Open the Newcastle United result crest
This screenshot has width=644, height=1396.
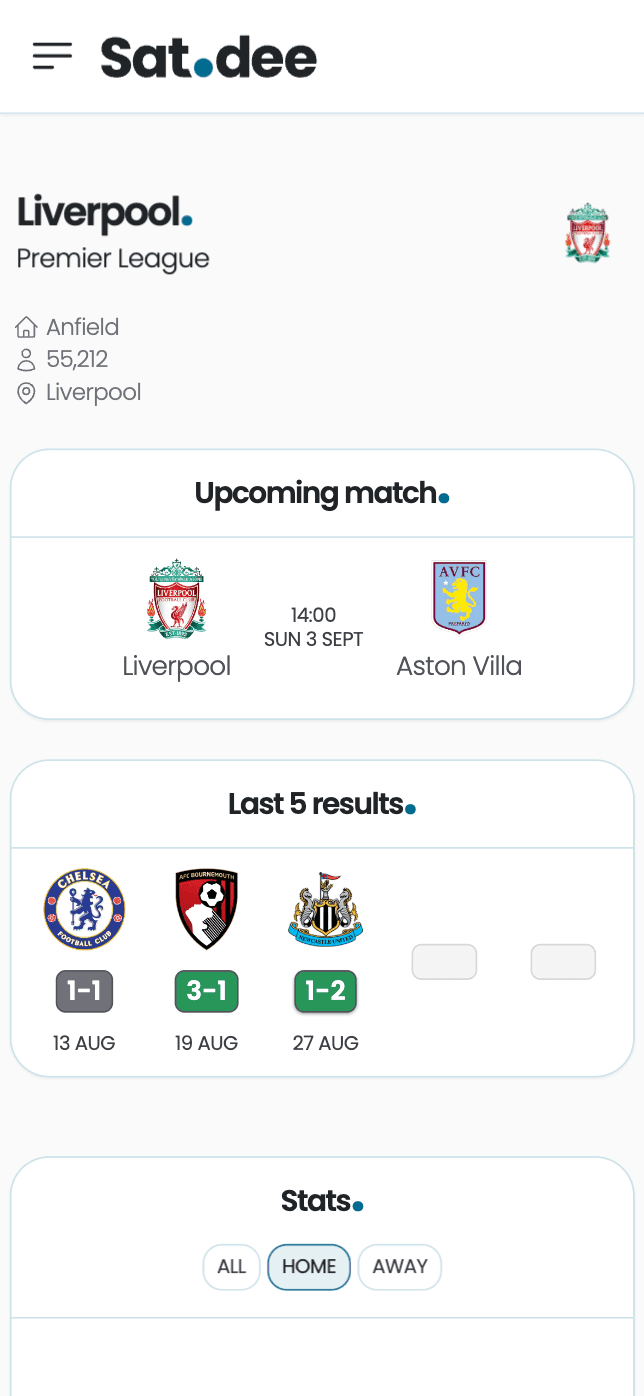click(325, 909)
